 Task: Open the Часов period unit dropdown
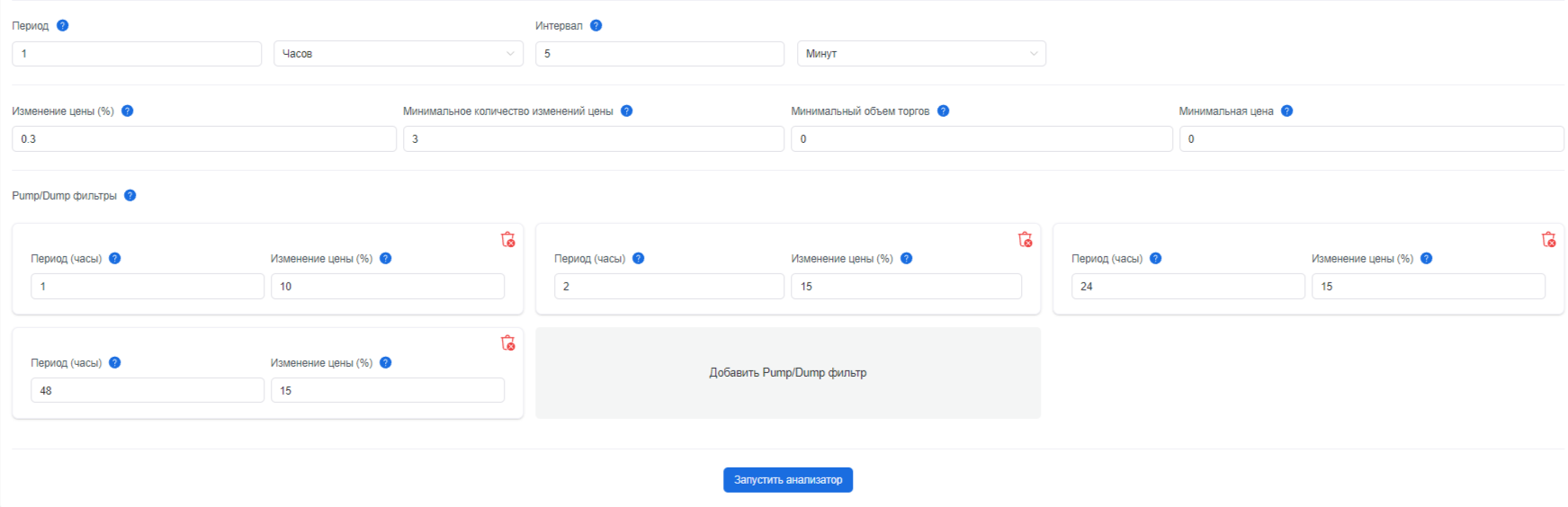click(x=398, y=53)
